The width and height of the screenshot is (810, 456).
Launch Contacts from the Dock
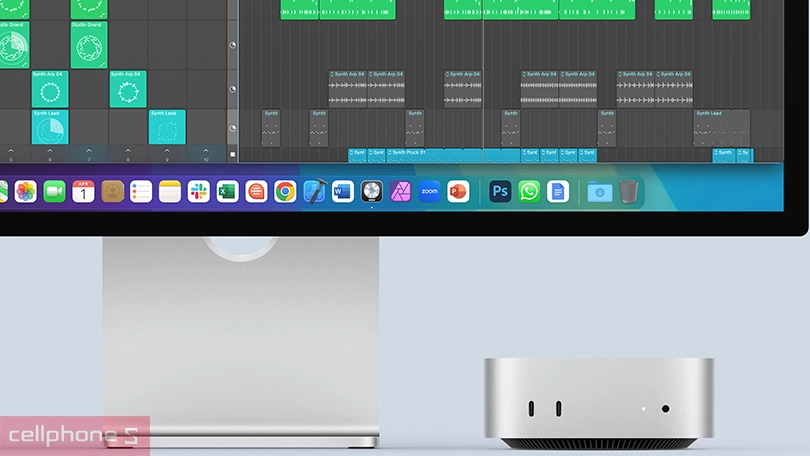tap(112, 192)
